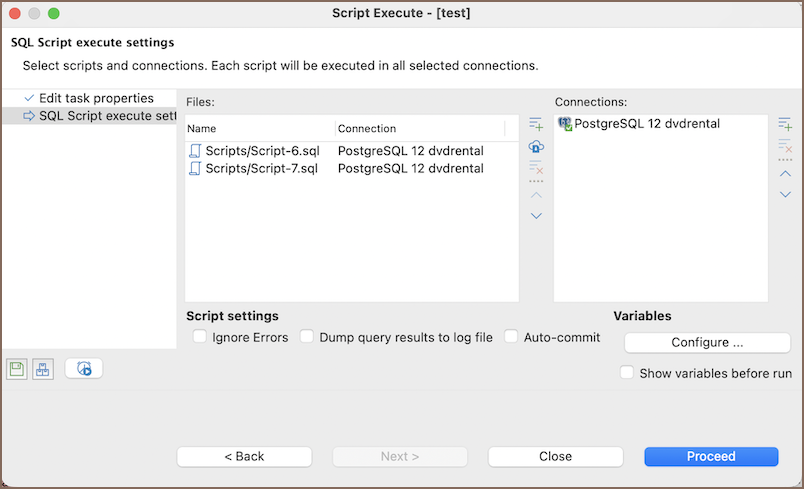The image size is (804, 489).
Task: Toggle Dump query results to log file
Action: tap(307, 337)
